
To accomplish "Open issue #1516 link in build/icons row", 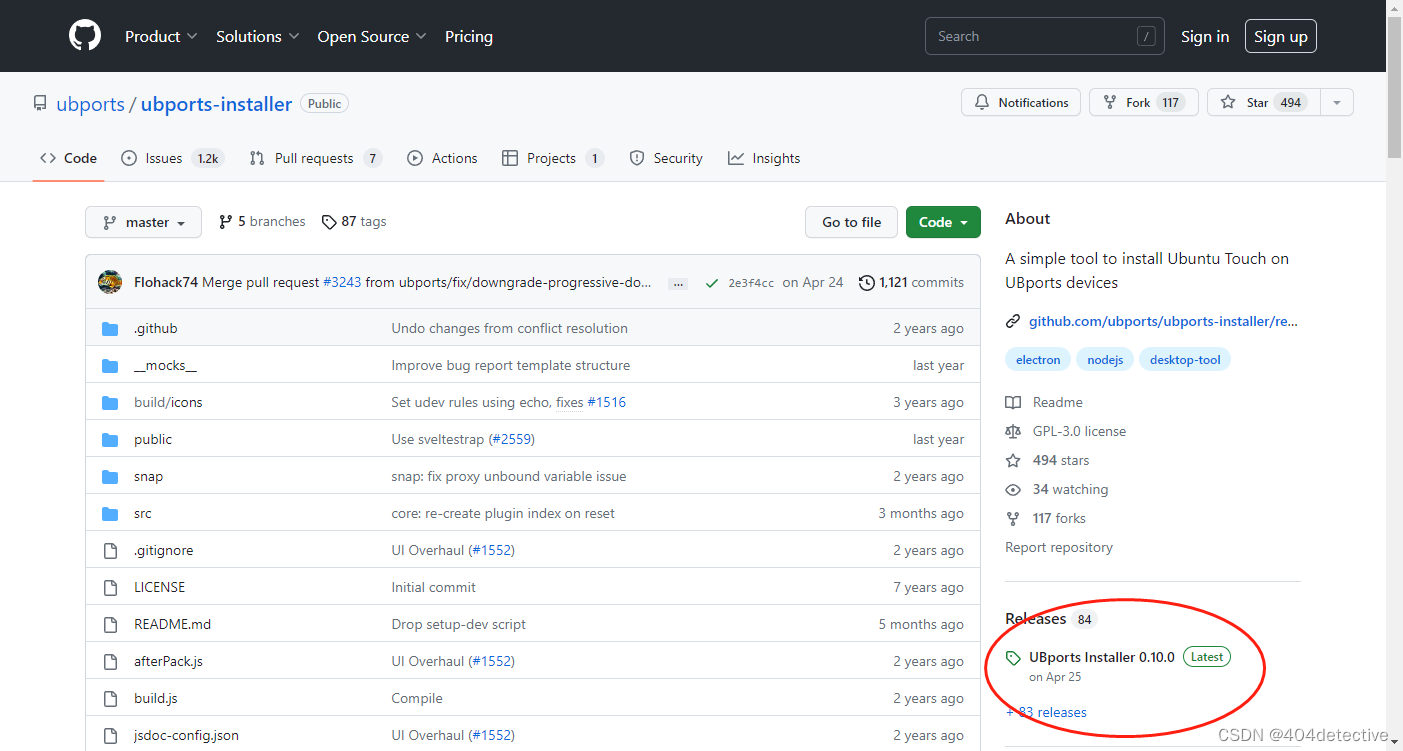I will (606, 402).
